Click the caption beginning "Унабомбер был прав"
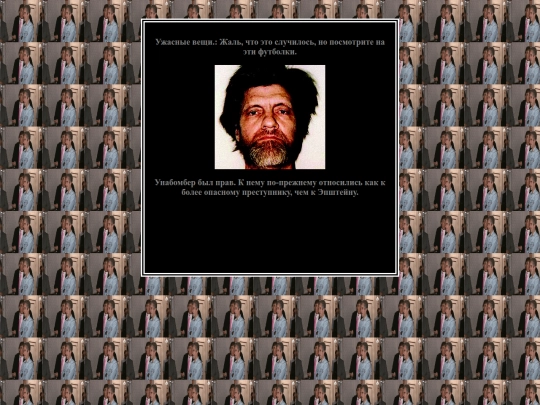The width and height of the screenshot is (540, 405). click(270, 187)
